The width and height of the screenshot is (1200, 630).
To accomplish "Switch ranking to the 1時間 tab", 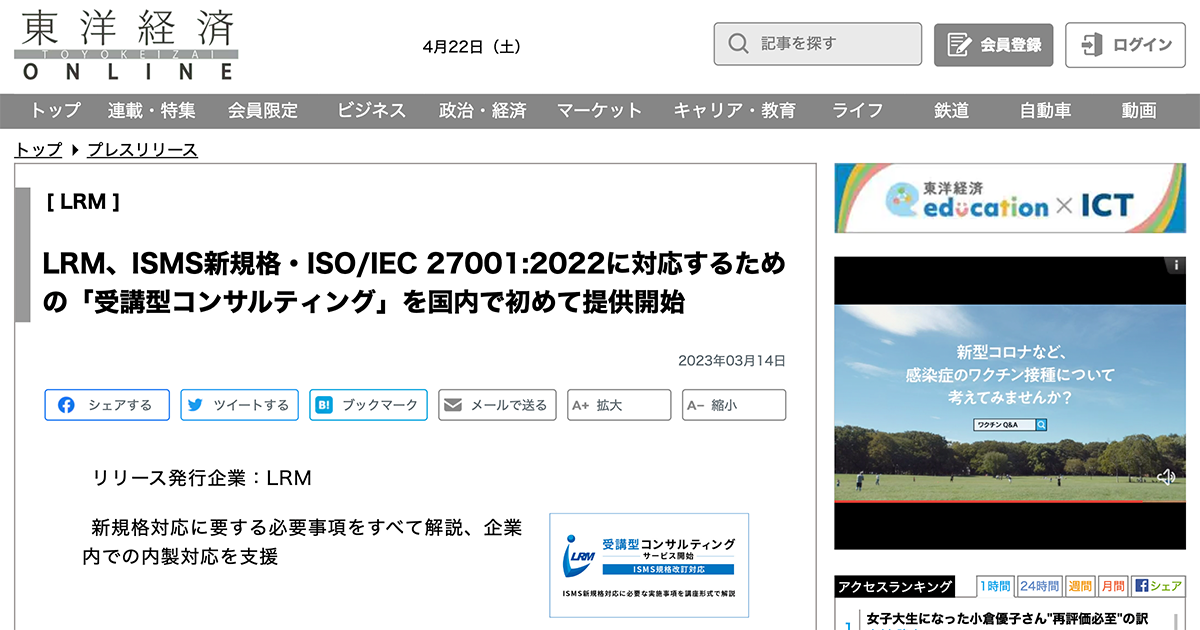I will (994, 586).
